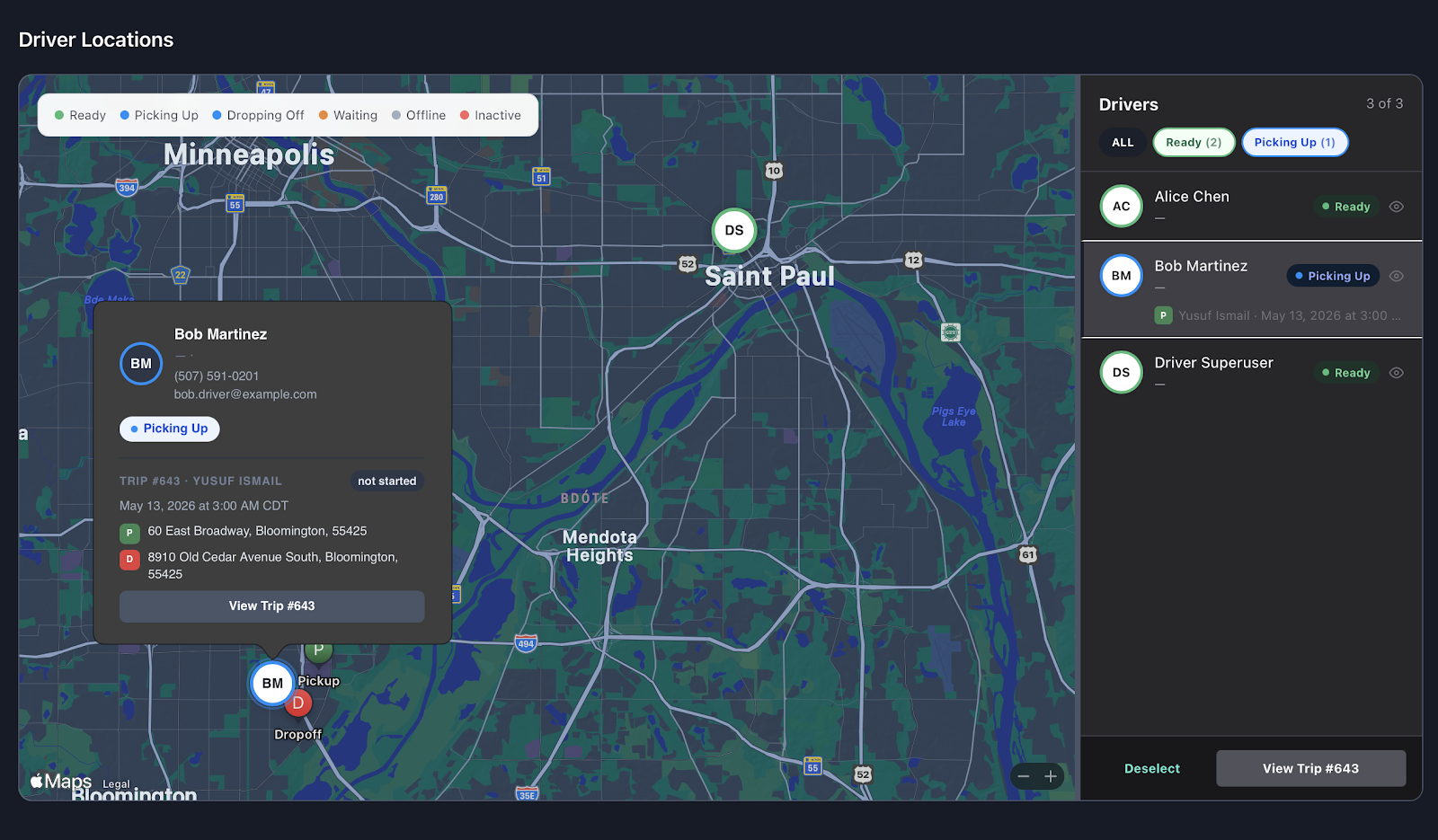Click the pickup P icon in the popup address
1438x840 pixels.
coord(129,533)
